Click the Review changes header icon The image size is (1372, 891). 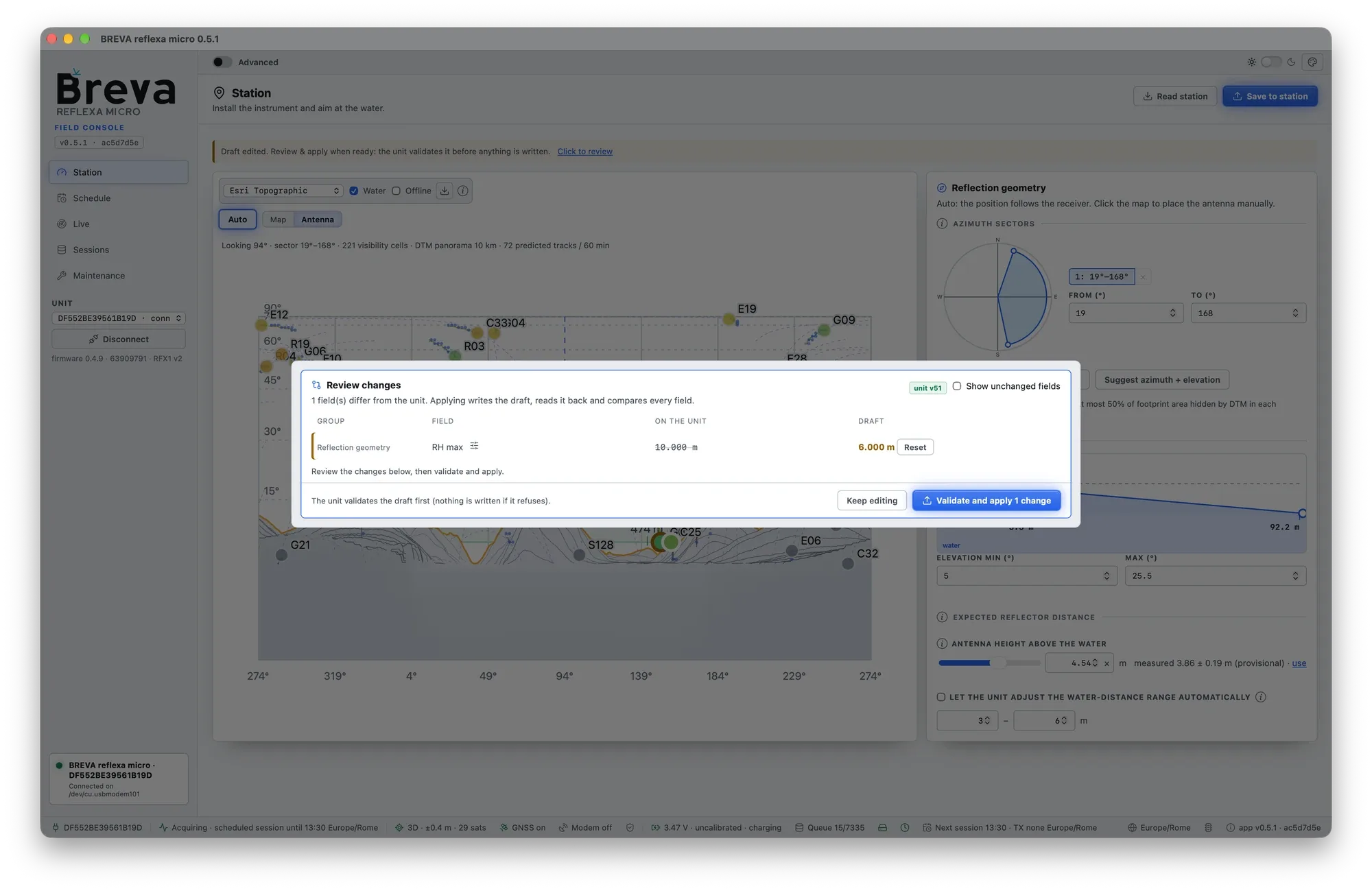coord(316,385)
